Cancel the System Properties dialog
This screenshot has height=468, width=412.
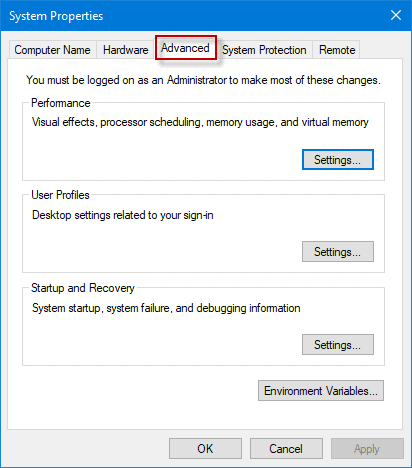coord(286,449)
